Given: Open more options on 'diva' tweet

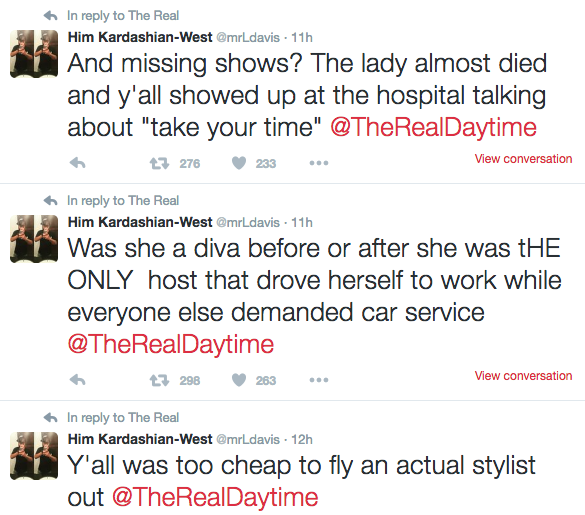Looking at the screenshot, I should [319, 380].
